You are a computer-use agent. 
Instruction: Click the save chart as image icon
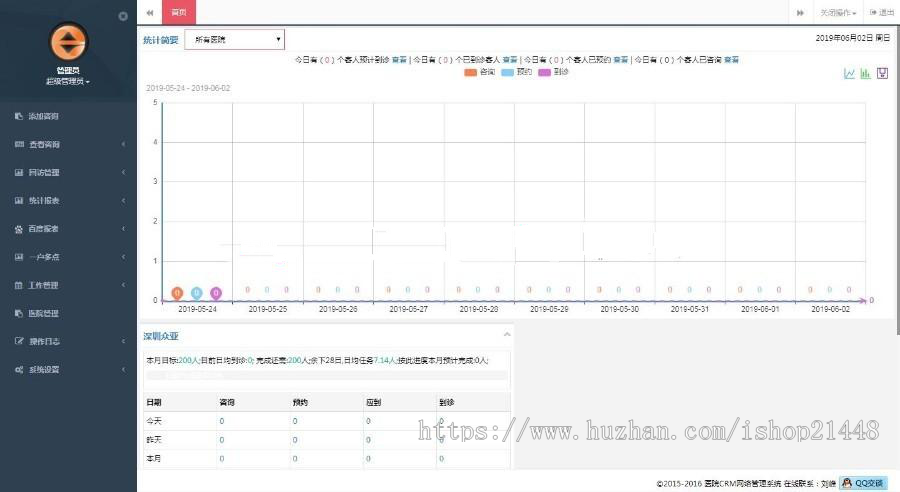click(882, 73)
